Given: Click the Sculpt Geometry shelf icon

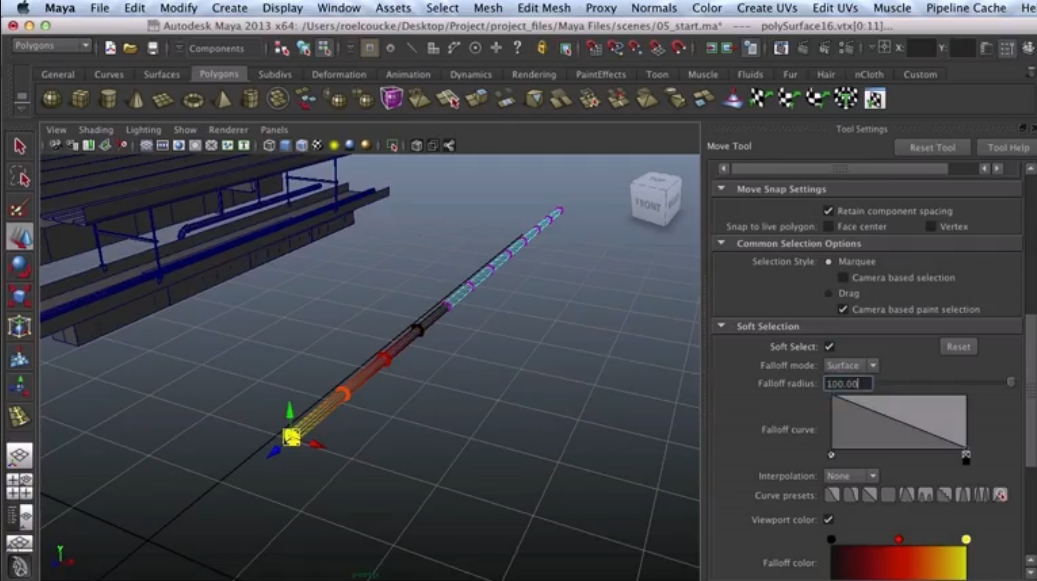Looking at the screenshot, I should 732,99.
